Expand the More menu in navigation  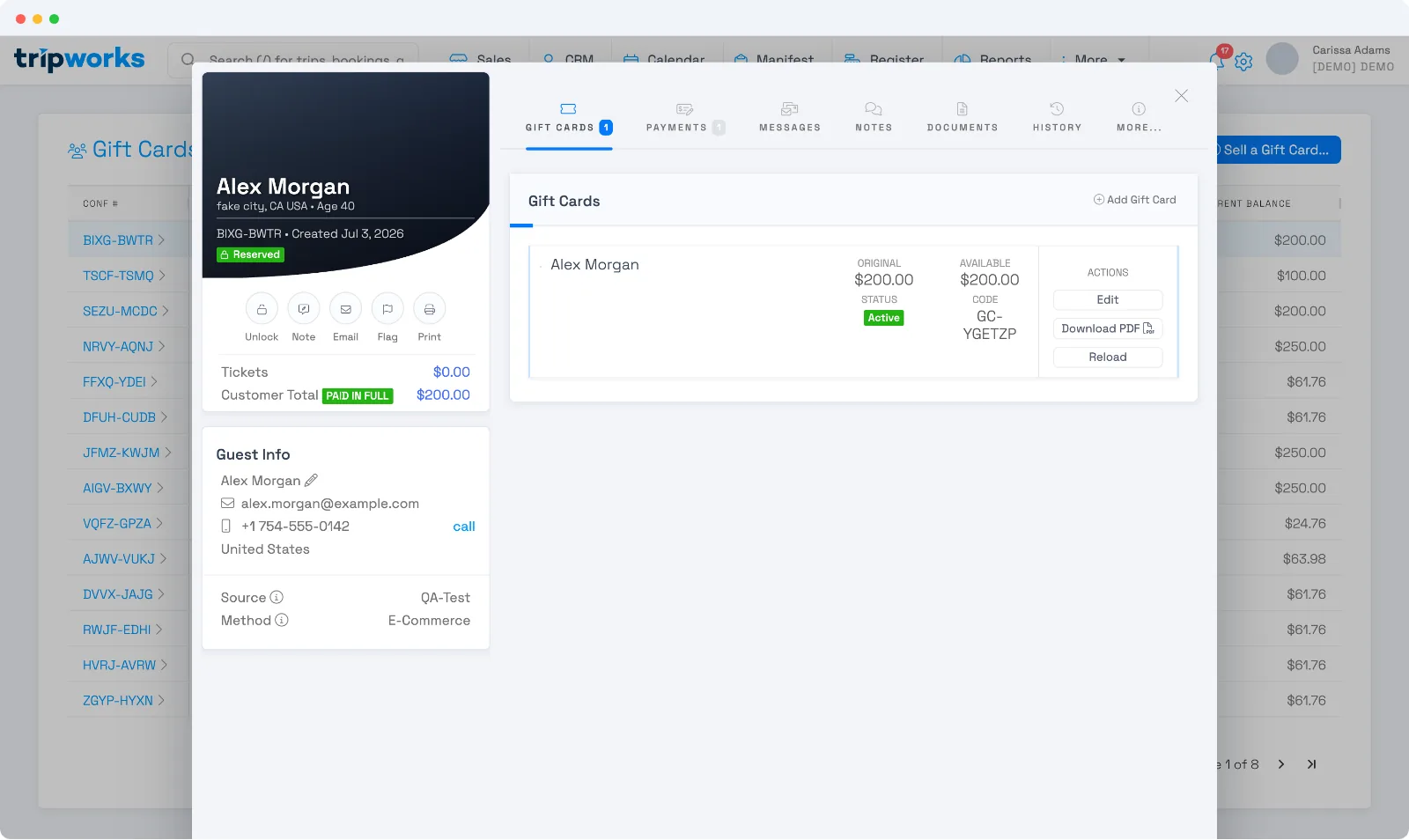[1092, 60]
